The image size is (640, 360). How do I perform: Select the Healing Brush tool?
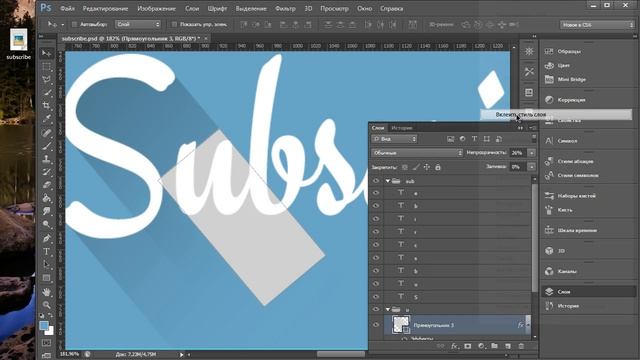(47, 133)
